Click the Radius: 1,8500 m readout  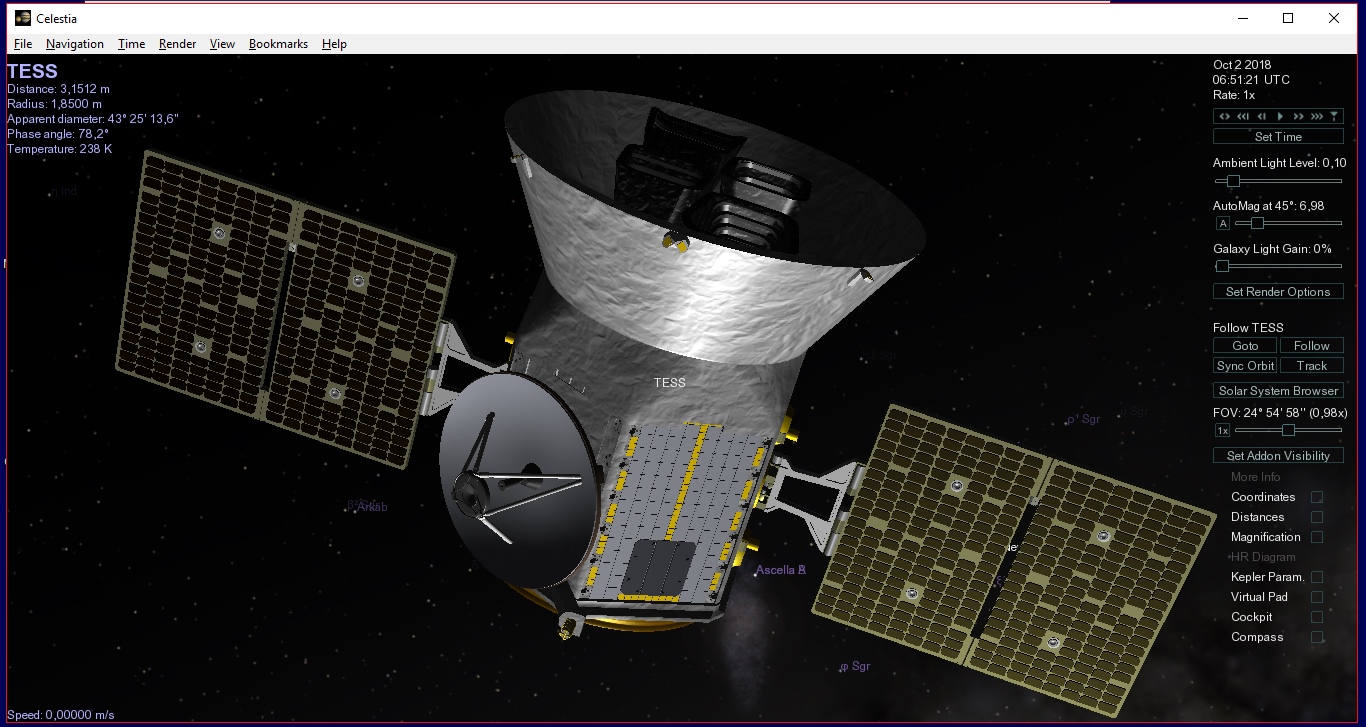point(54,104)
